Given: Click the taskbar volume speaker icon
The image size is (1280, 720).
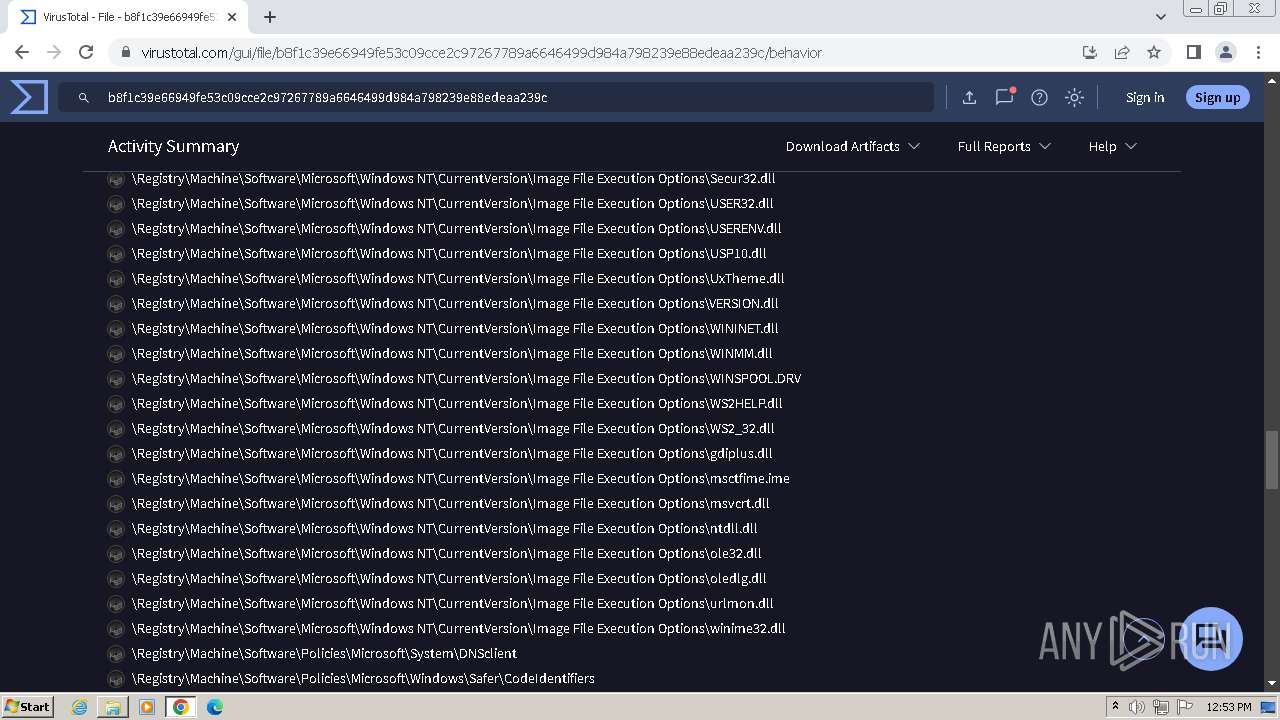Looking at the screenshot, I should pos(1137,707).
